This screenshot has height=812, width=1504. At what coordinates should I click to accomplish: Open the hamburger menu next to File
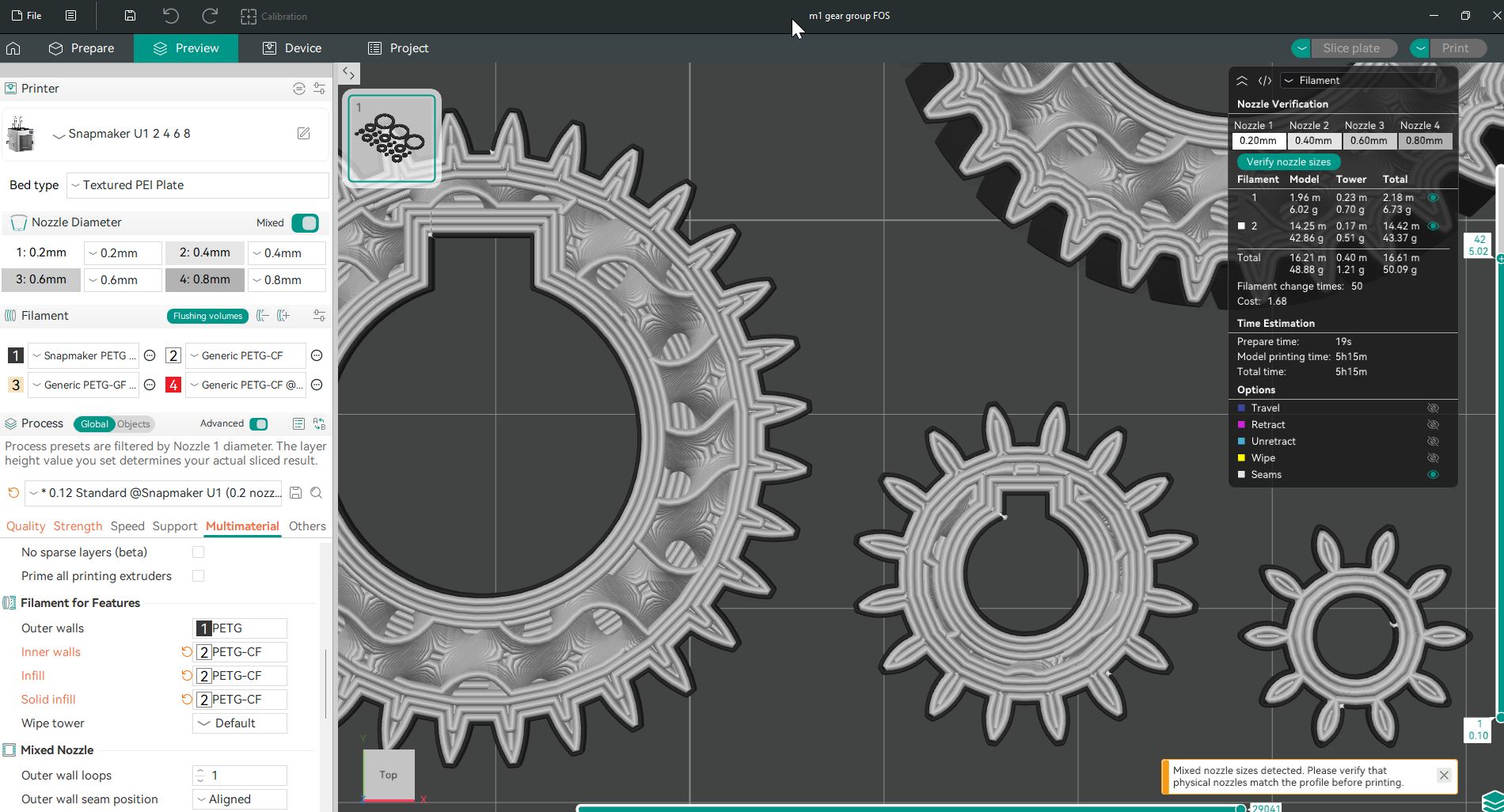(70, 16)
